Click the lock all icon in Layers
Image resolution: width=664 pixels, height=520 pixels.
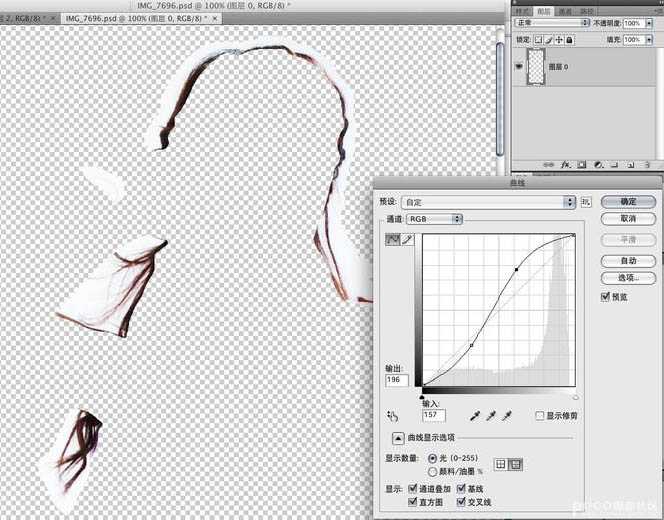(x=570, y=40)
